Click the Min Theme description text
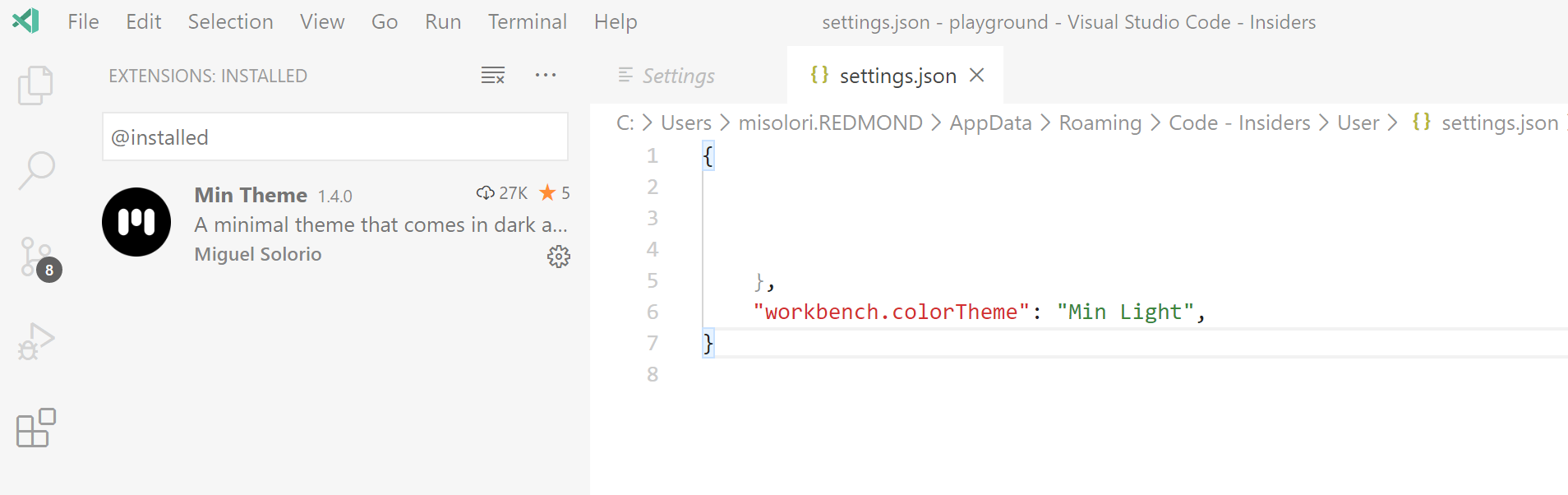 (380, 224)
